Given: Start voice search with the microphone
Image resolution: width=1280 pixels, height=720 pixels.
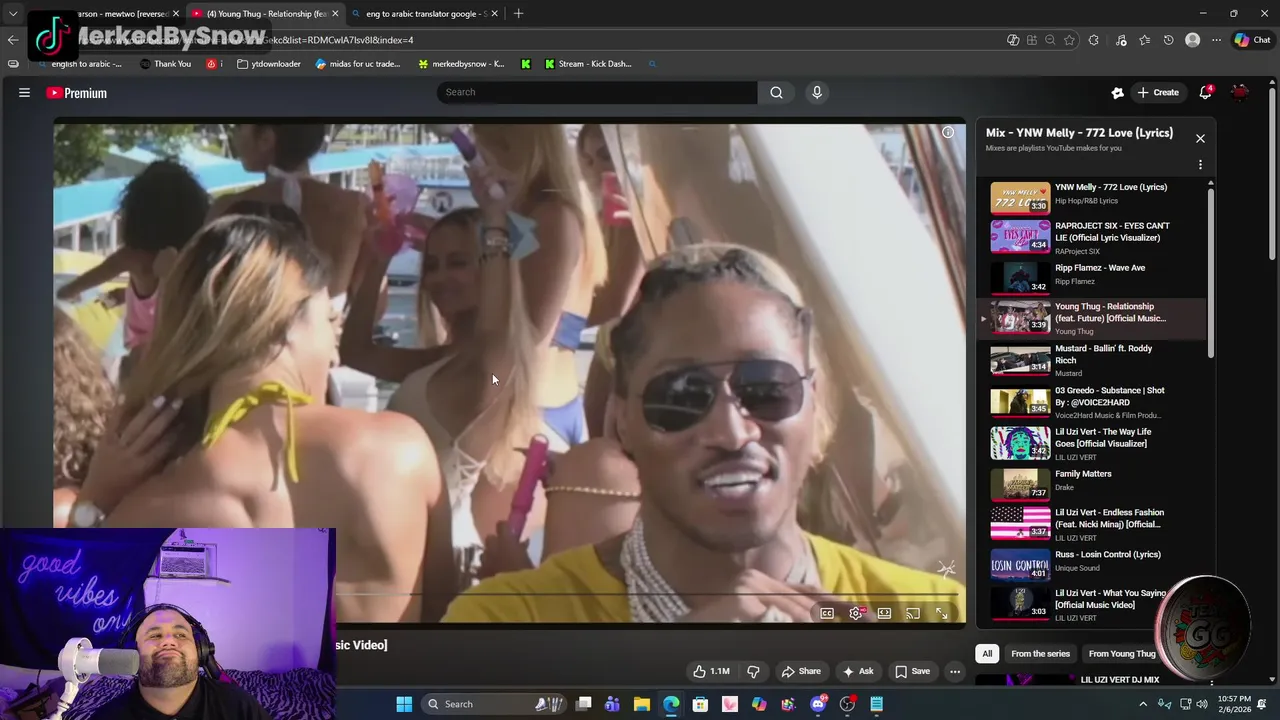Looking at the screenshot, I should (x=817, y=92).
